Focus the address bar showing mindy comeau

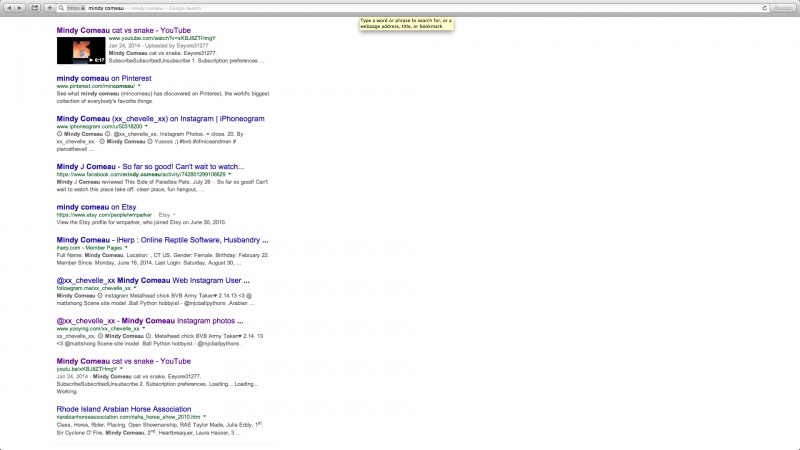pyautogui.click(x=413, y=8)
